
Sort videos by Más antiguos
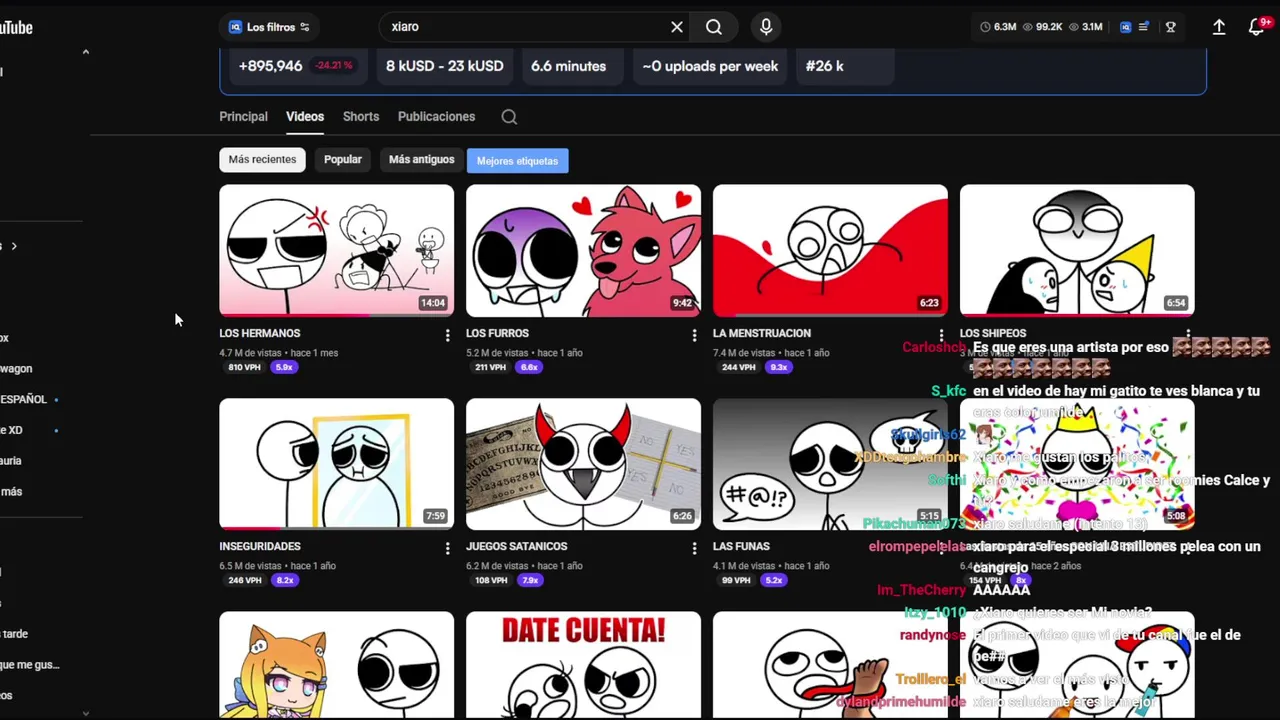(x=421, y=160)
